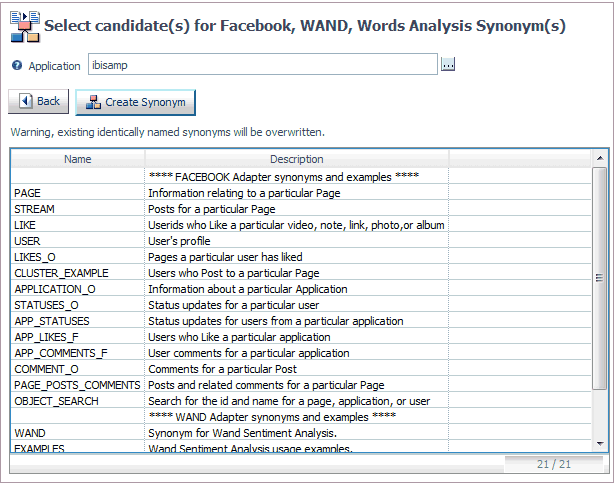Click 'Synonym for Wand Sentiment Analysis.' cell
Viewport: 614px width, 484px height.
pos(242,433)
